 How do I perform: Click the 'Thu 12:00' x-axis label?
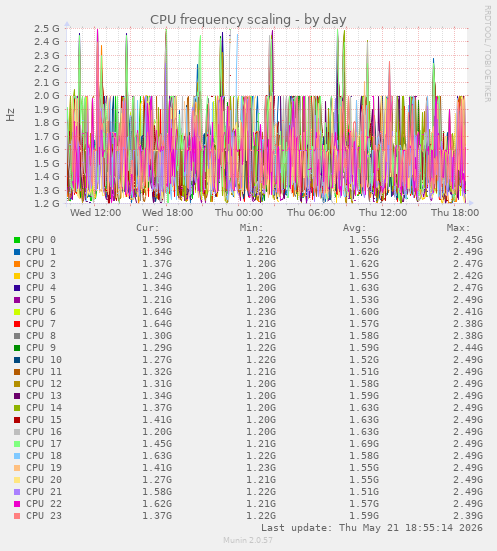coord(383,213)
